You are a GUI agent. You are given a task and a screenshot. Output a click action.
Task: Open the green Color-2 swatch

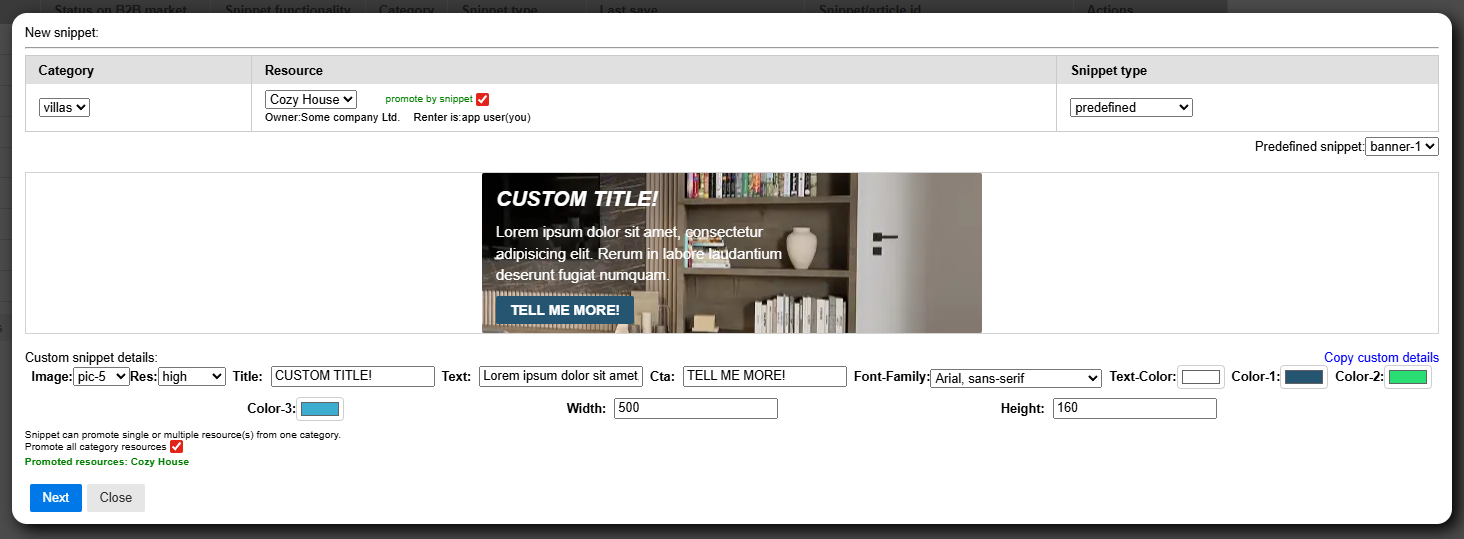(1408, 377)
